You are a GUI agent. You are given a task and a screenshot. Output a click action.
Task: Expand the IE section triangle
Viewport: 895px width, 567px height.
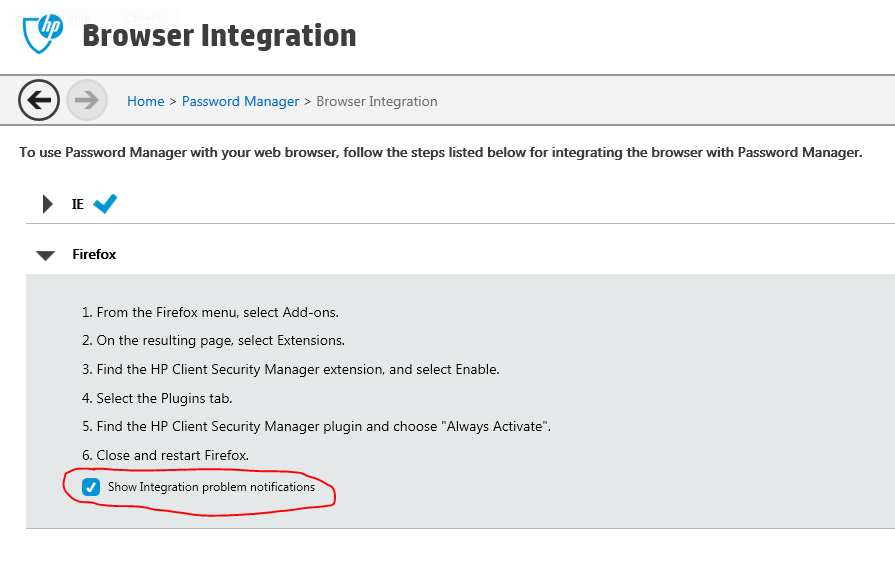(x=47, y=204)
